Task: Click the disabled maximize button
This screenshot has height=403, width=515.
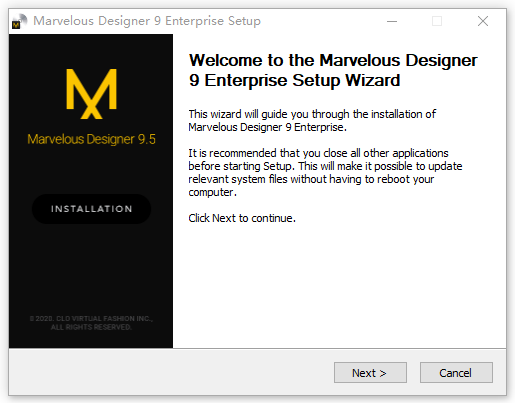Action: (x=437, y=21)
